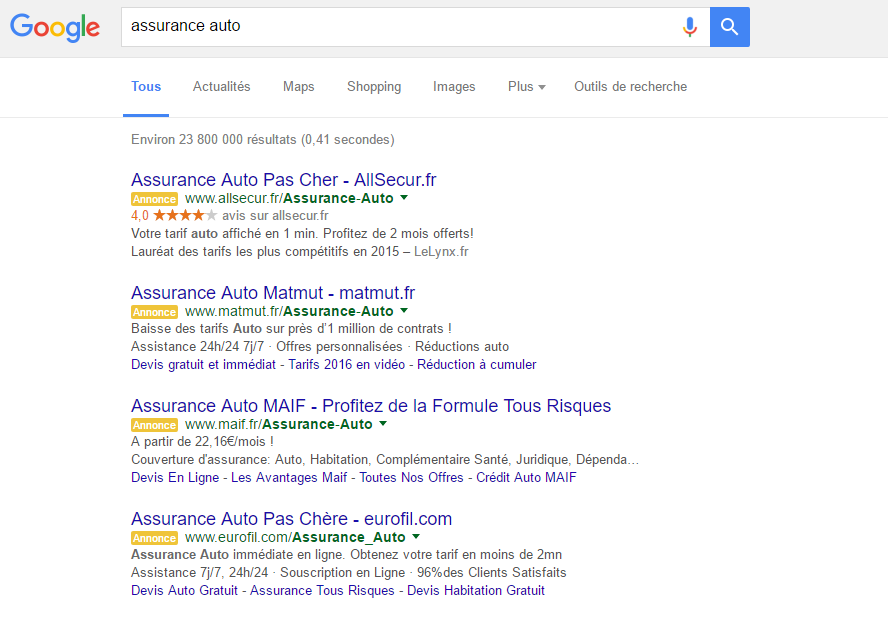Screen dimensions: 888x618
Task: Click the star rating for allsecur.fr
Action: click(x=185, y=215)
